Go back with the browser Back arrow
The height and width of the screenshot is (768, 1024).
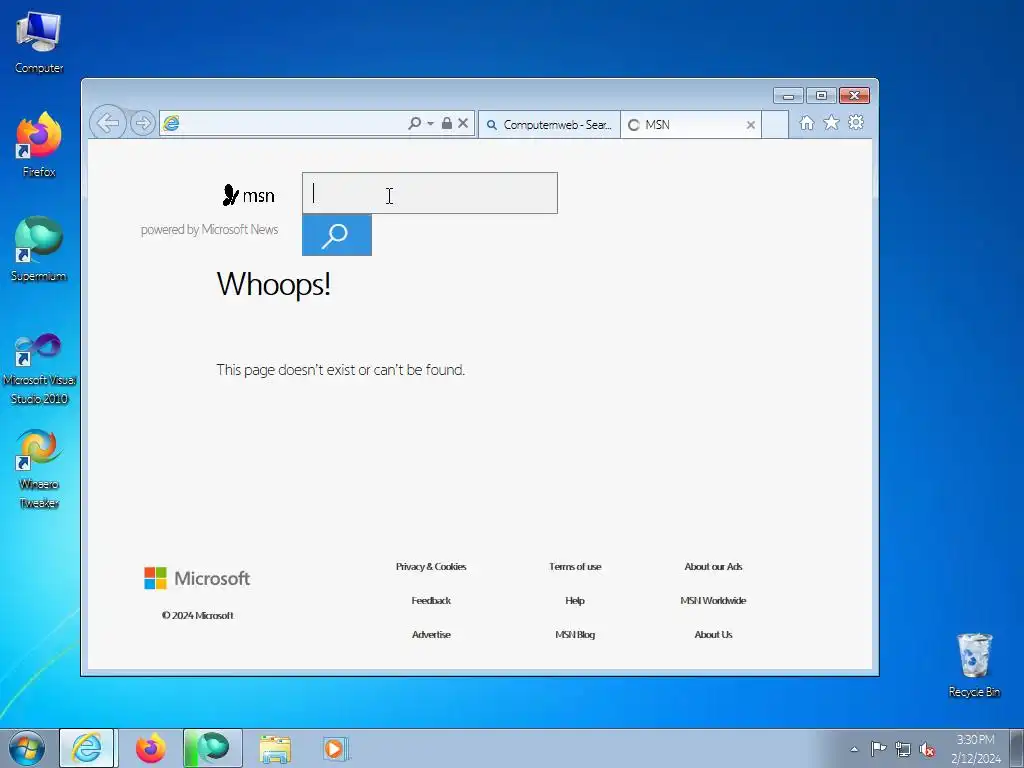pos(108,122)
